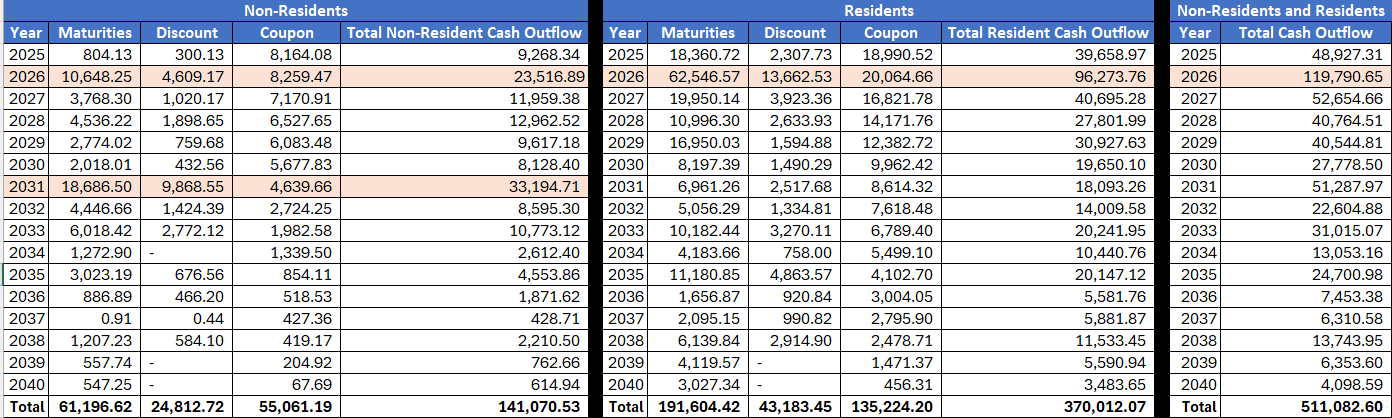Viewport: 1392px width, 418px height.
Task: Select resident 2026 coupon cell 20,064.66
Action: (891, 76)
